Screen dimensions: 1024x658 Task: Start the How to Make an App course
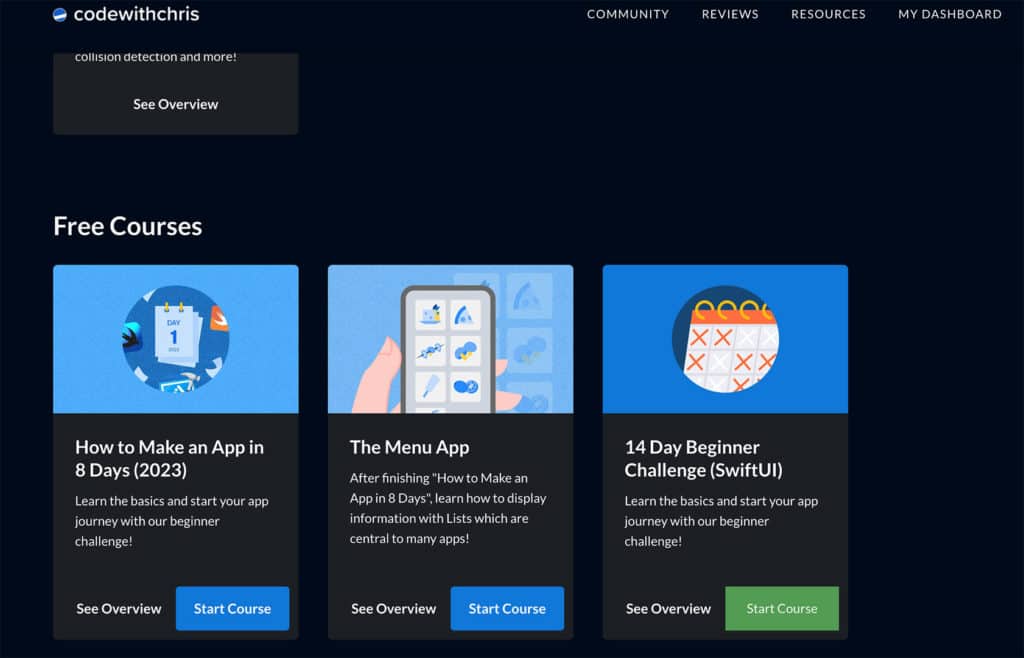(x=232, y=608)
